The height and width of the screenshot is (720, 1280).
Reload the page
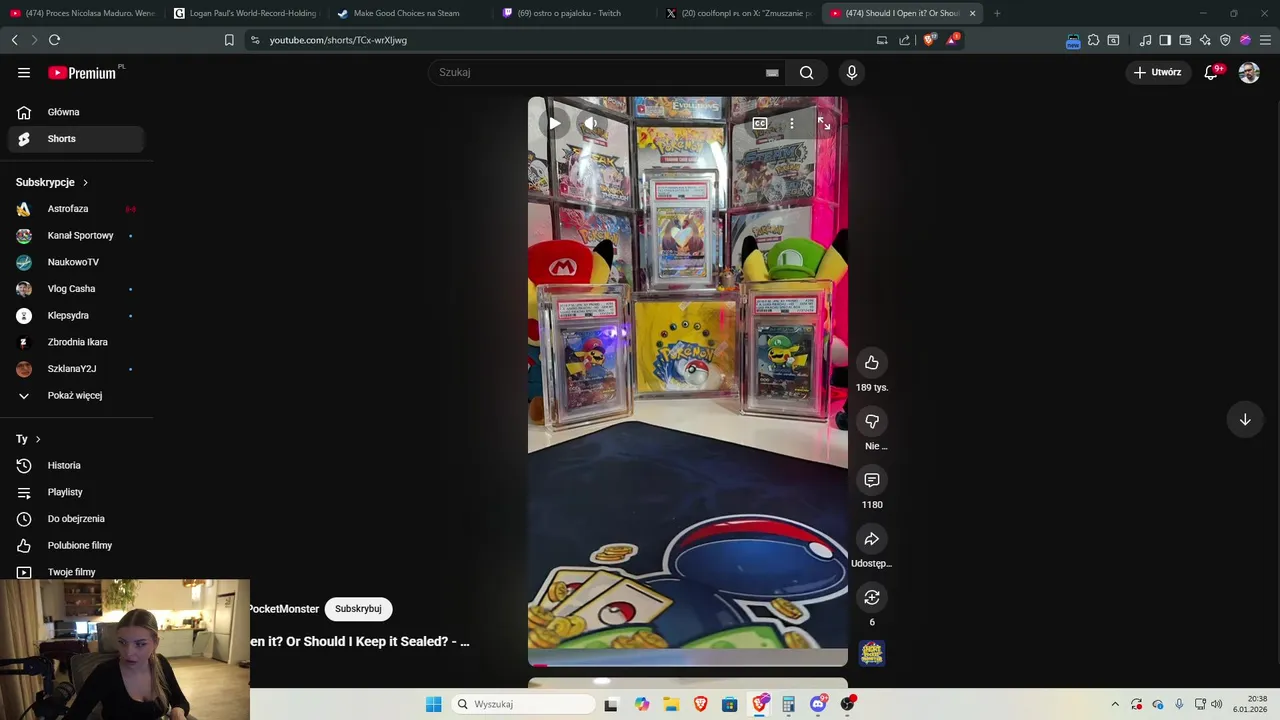(54, 40)
